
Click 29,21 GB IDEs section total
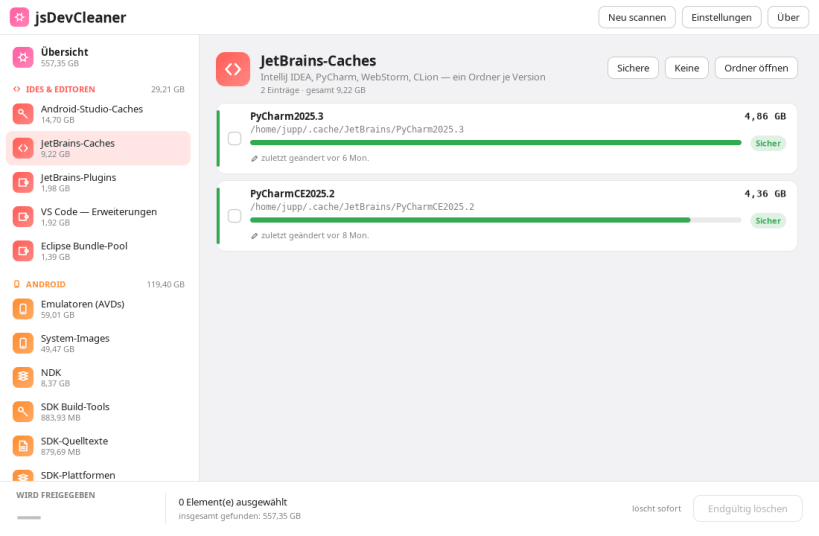click(x=168, y=89)
